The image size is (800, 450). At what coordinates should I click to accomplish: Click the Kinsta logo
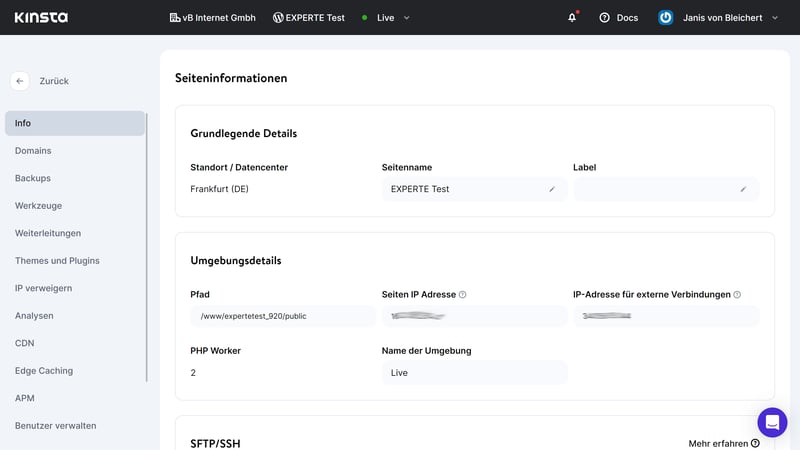pyautogui.click(x=41, y=17)
